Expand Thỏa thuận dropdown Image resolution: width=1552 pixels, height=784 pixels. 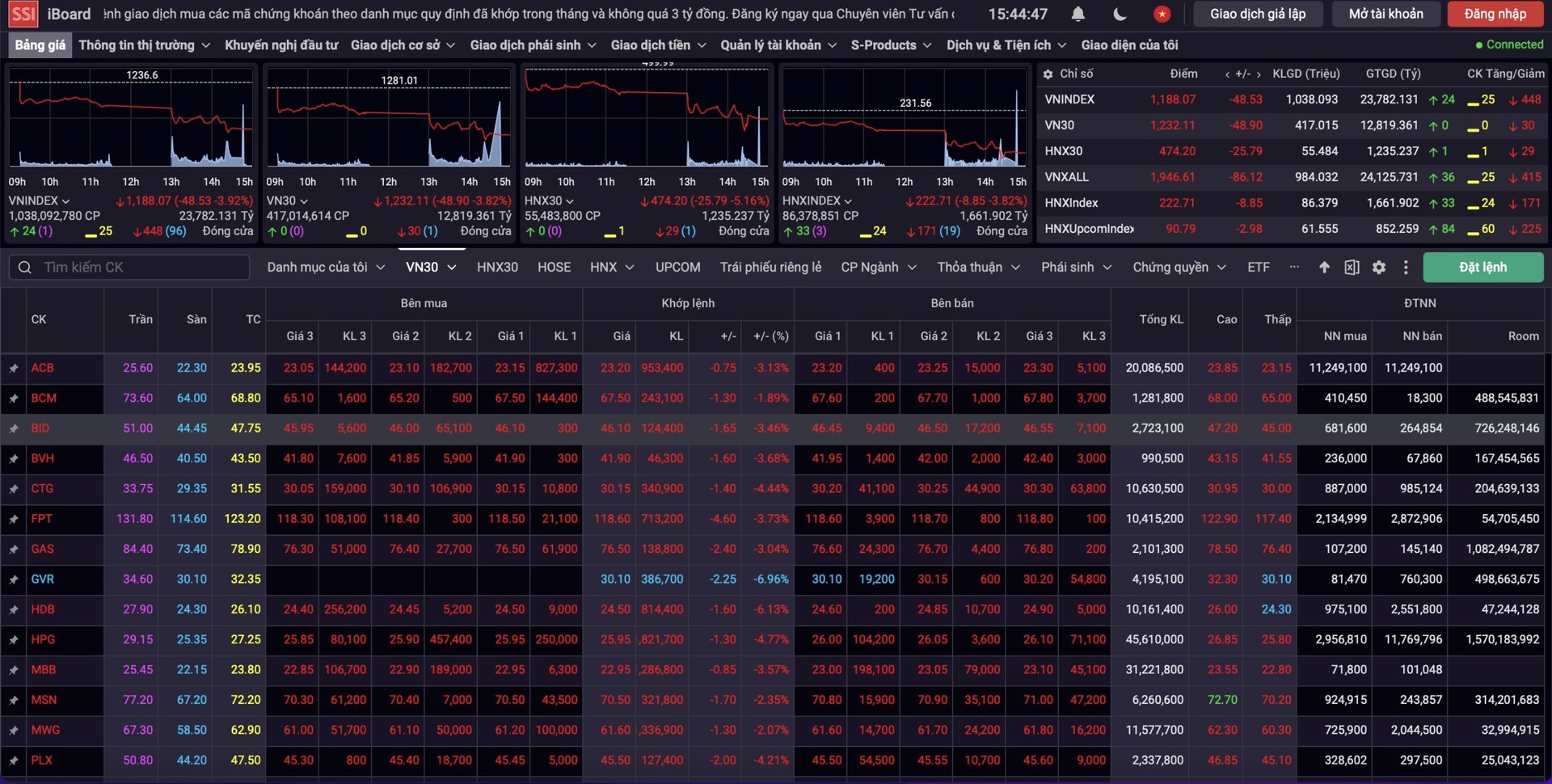point(979,268)
